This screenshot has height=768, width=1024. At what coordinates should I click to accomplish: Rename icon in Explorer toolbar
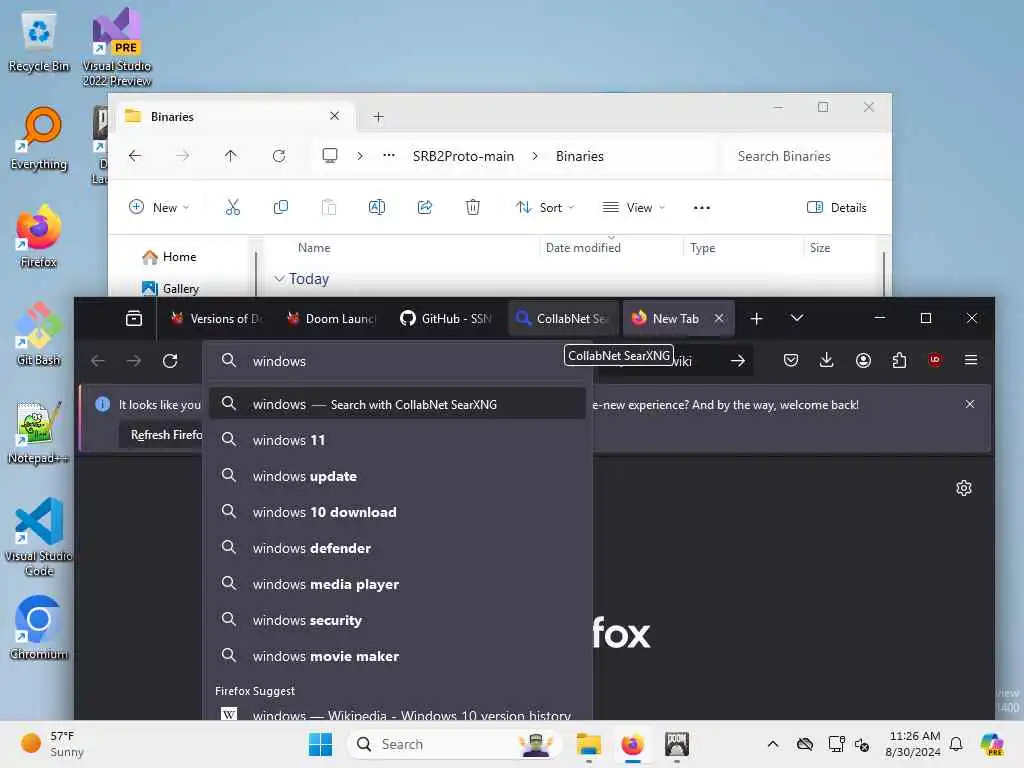(377, 208)
